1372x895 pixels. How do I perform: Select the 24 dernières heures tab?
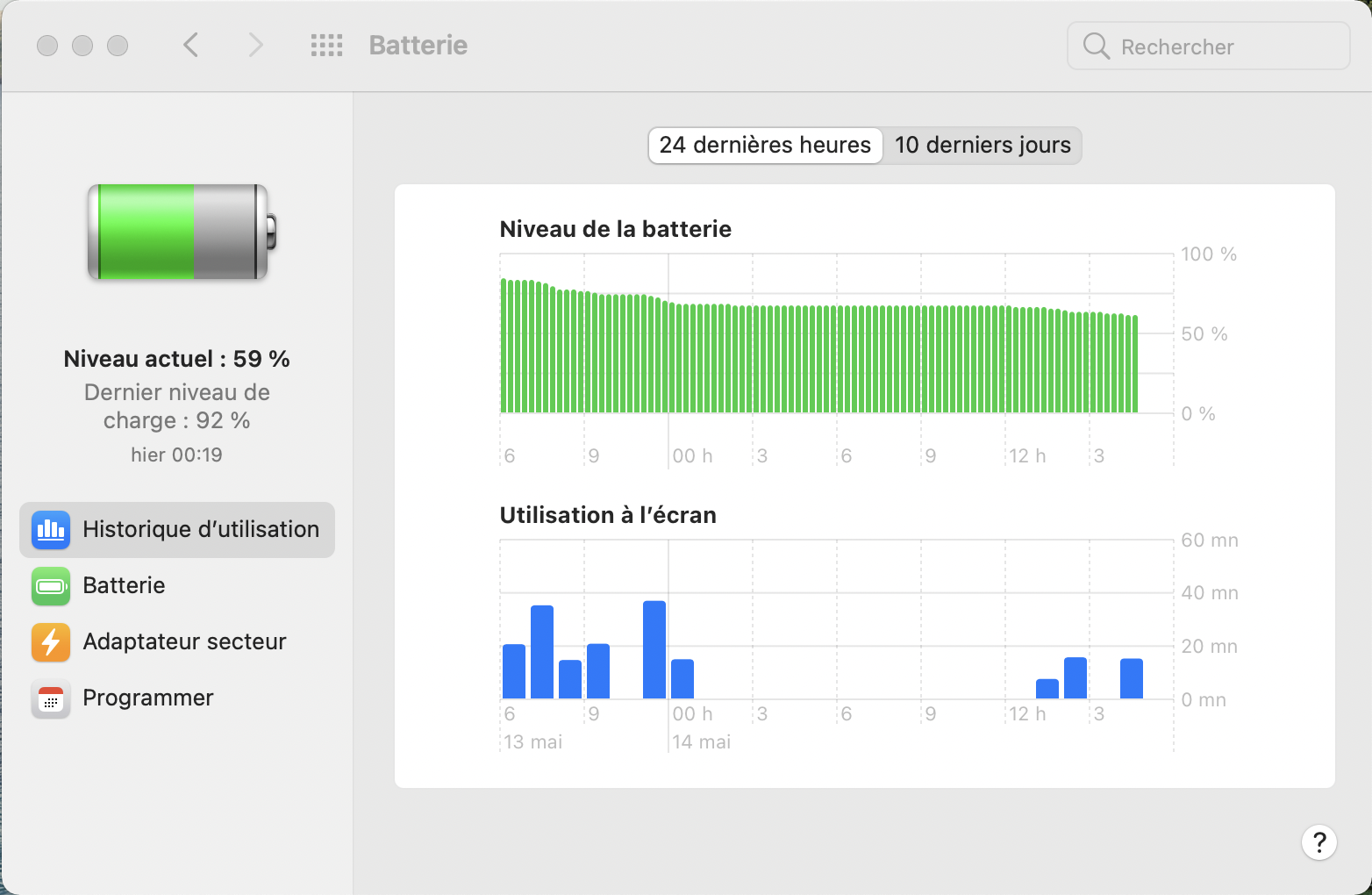(x=765, y=146)
